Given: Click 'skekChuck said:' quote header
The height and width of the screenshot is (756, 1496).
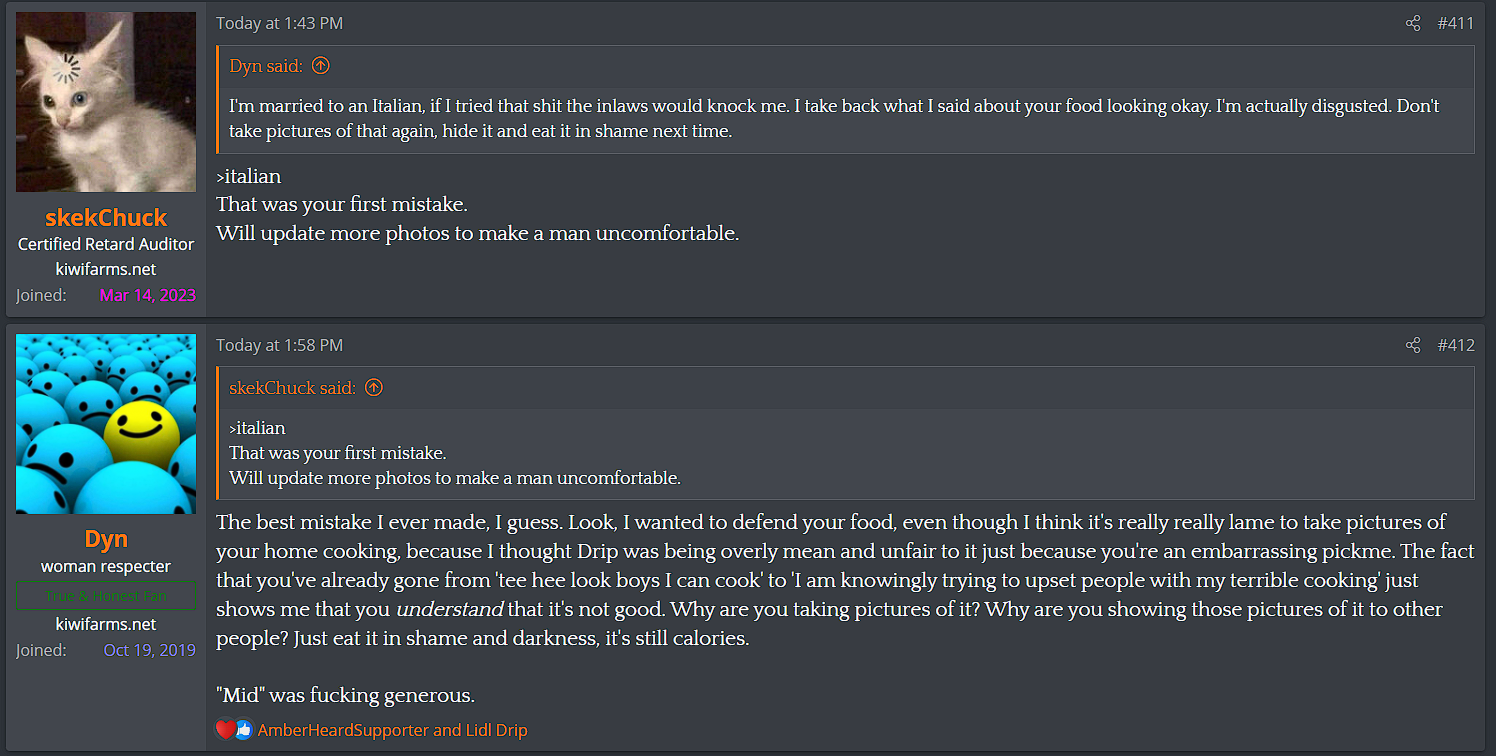Looking at the screenshot, I should pos(292,388).
